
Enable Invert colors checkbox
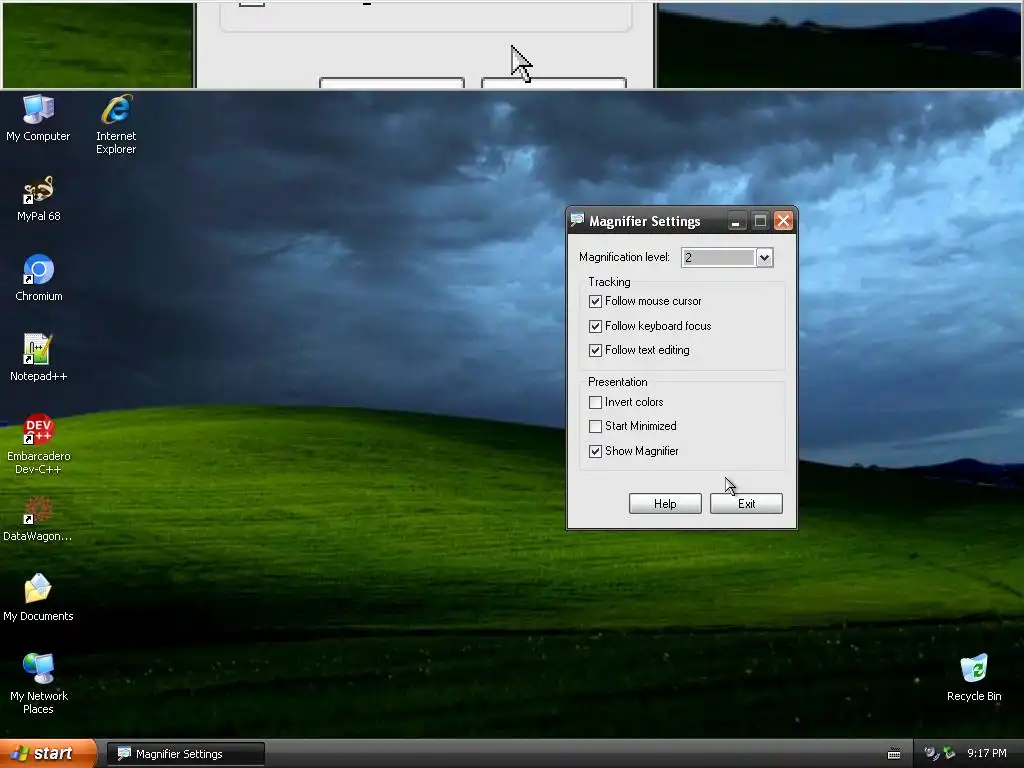coord(595,402)
